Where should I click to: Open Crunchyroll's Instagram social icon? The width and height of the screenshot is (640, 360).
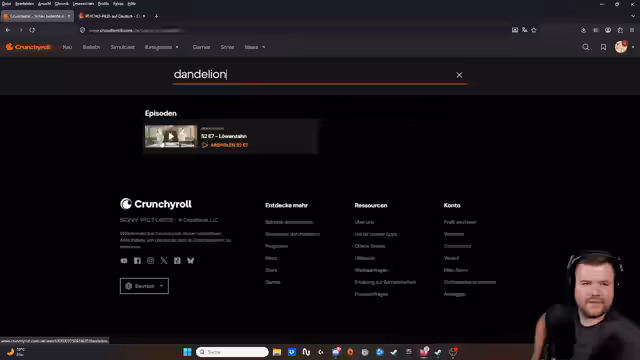151,260
